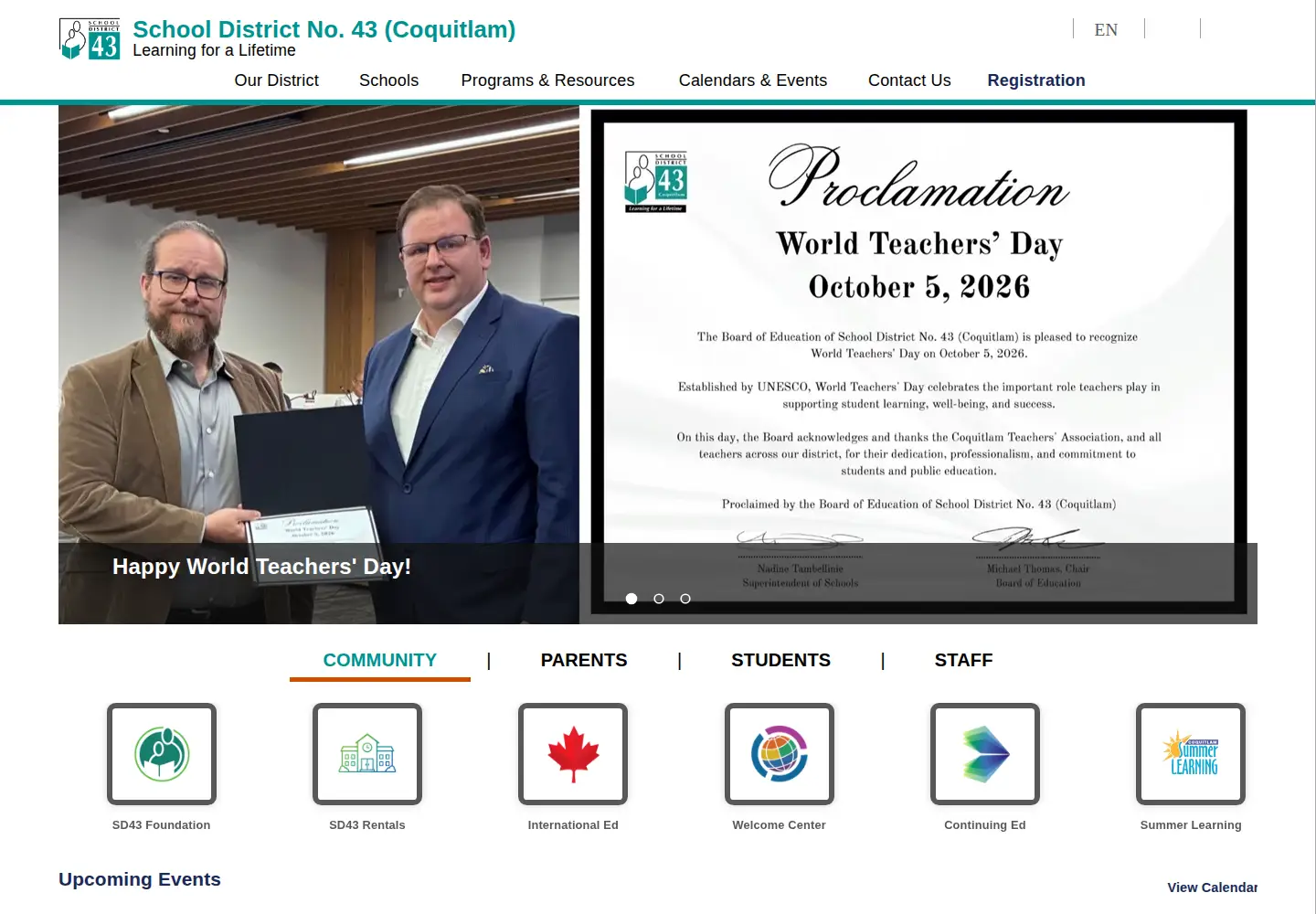This screenshot has width=1316, height=914.
Task: Open the Registration link
Action: 1036,80
